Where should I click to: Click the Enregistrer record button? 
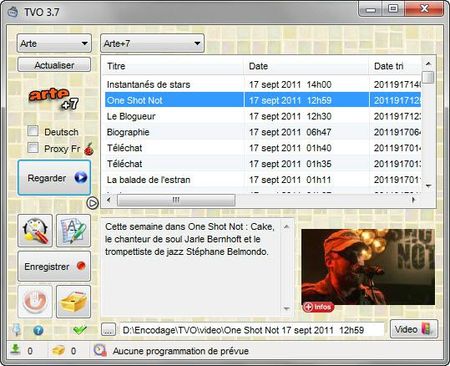click(54, 266)
